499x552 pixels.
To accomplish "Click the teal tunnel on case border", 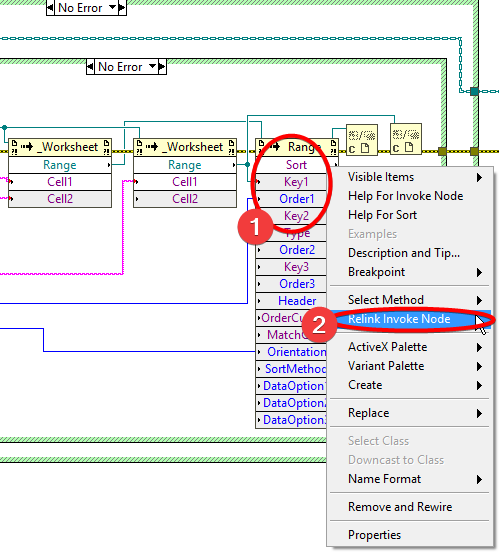I will (x=474, y=92).
